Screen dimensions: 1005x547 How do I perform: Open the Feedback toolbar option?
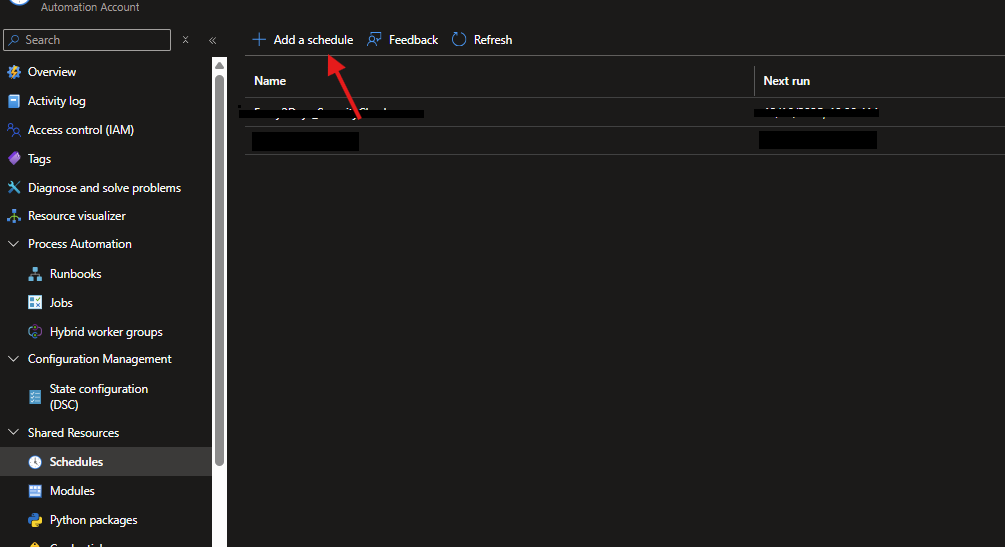pos(403,40)
